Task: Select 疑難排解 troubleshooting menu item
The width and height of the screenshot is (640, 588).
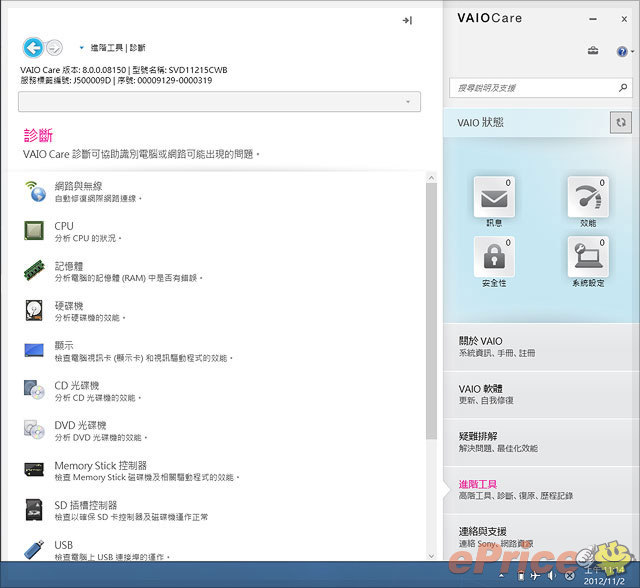Action: click(x=540, y=441)
